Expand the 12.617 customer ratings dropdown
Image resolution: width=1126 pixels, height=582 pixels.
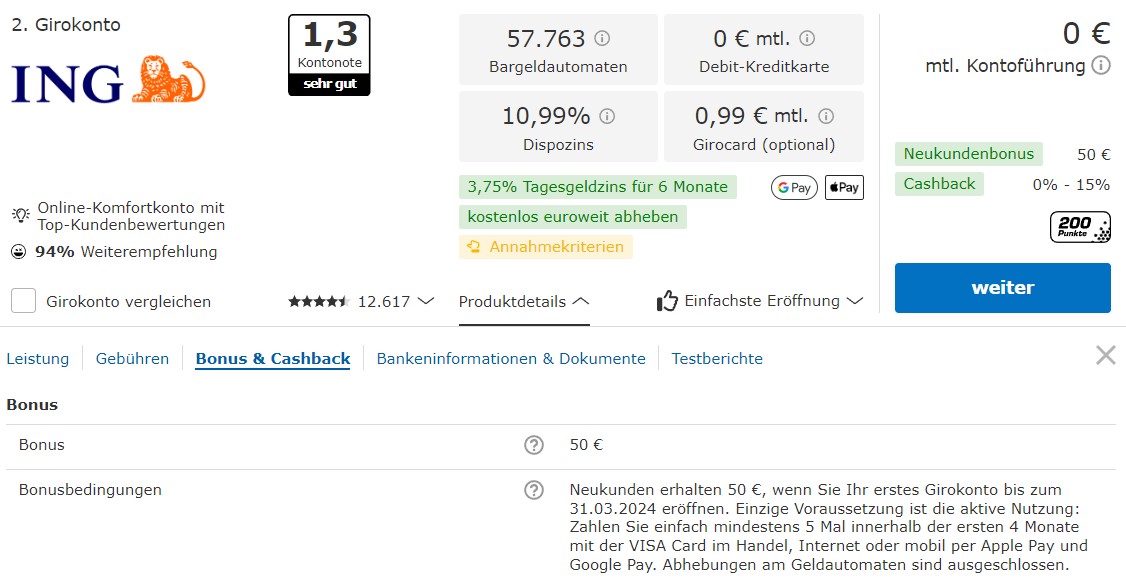click(x=361, y=301)
